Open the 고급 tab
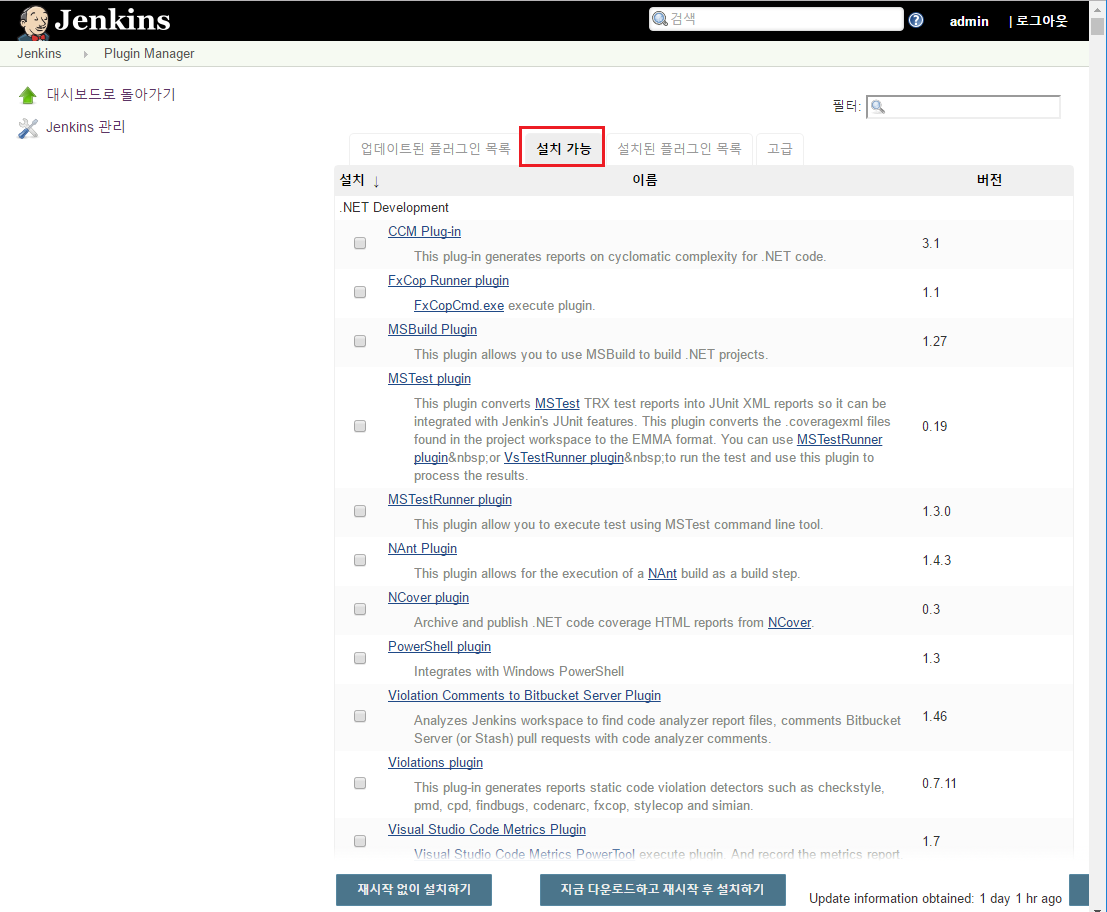The height and width of the screenshot is (912, 1107). pos(779,149)
